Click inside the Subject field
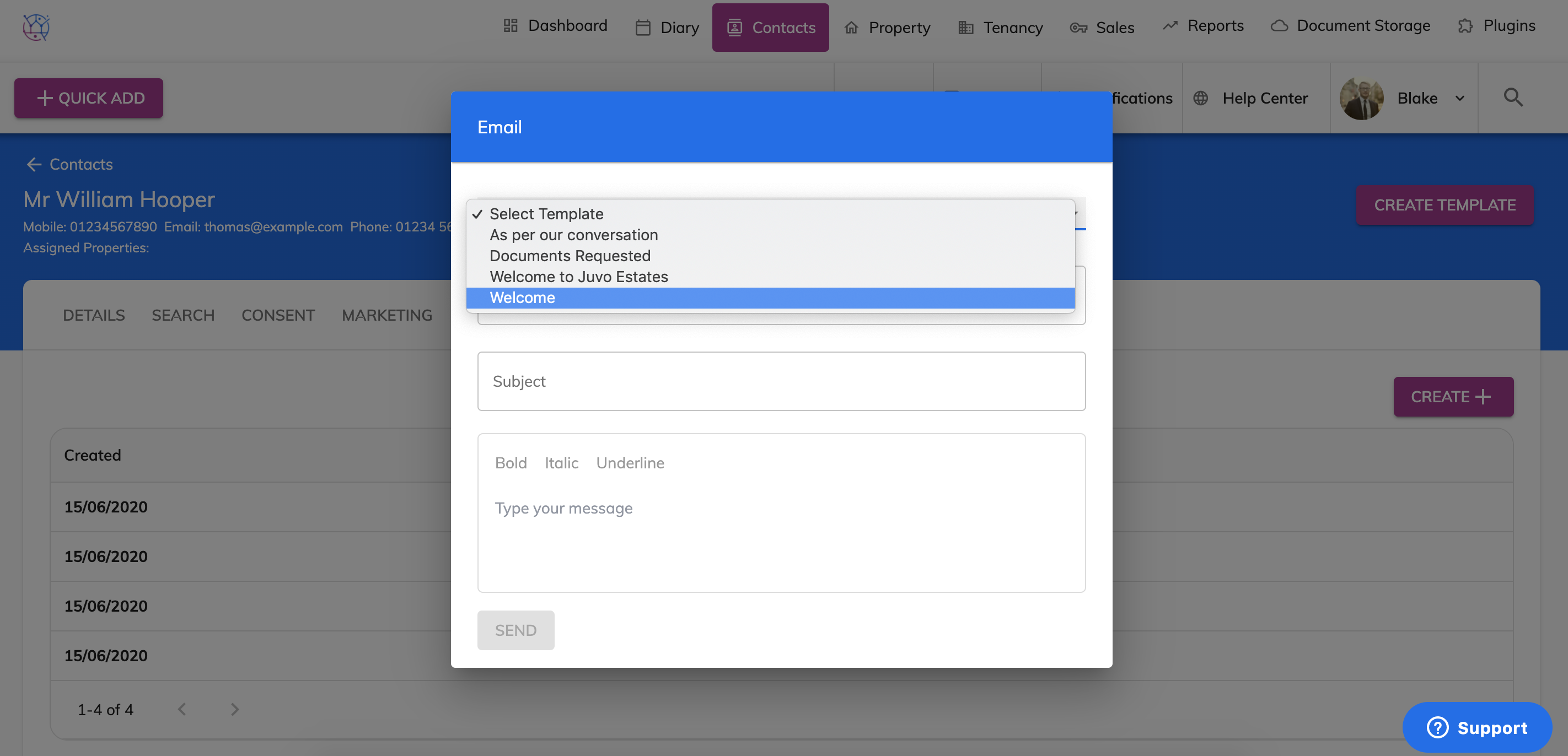Screen dimensions: 1568x756 781,381
